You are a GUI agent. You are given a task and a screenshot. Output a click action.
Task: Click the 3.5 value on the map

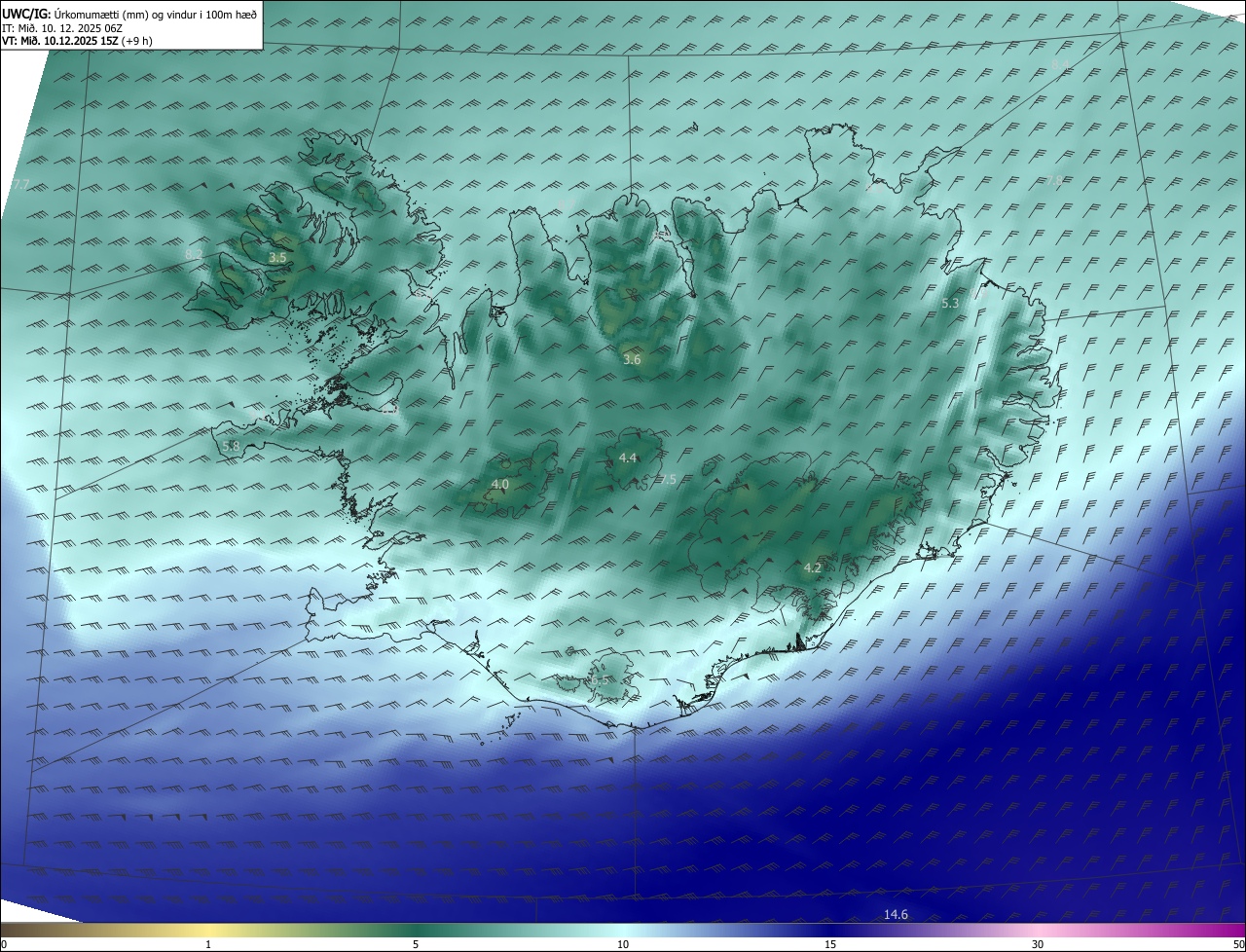coord(277,258)
